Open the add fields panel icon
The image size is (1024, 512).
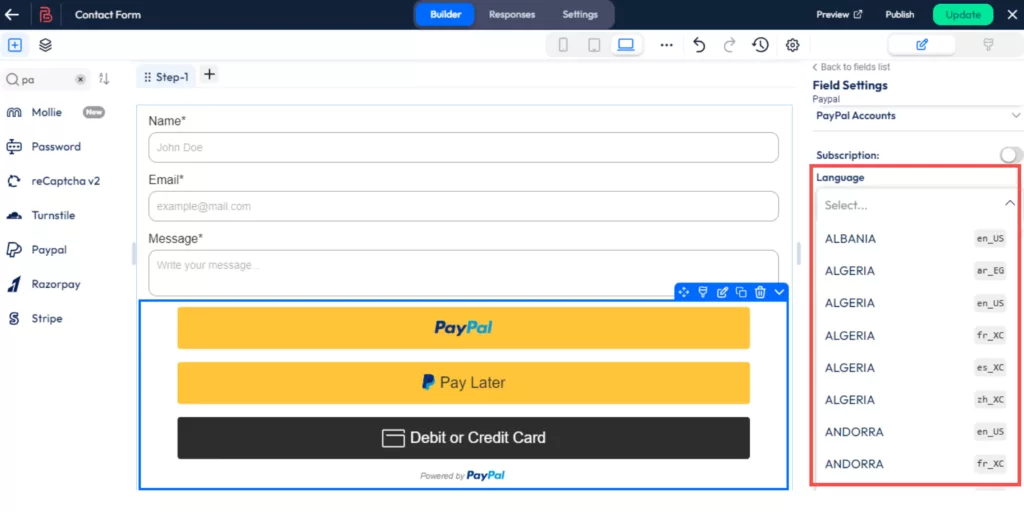15,45
